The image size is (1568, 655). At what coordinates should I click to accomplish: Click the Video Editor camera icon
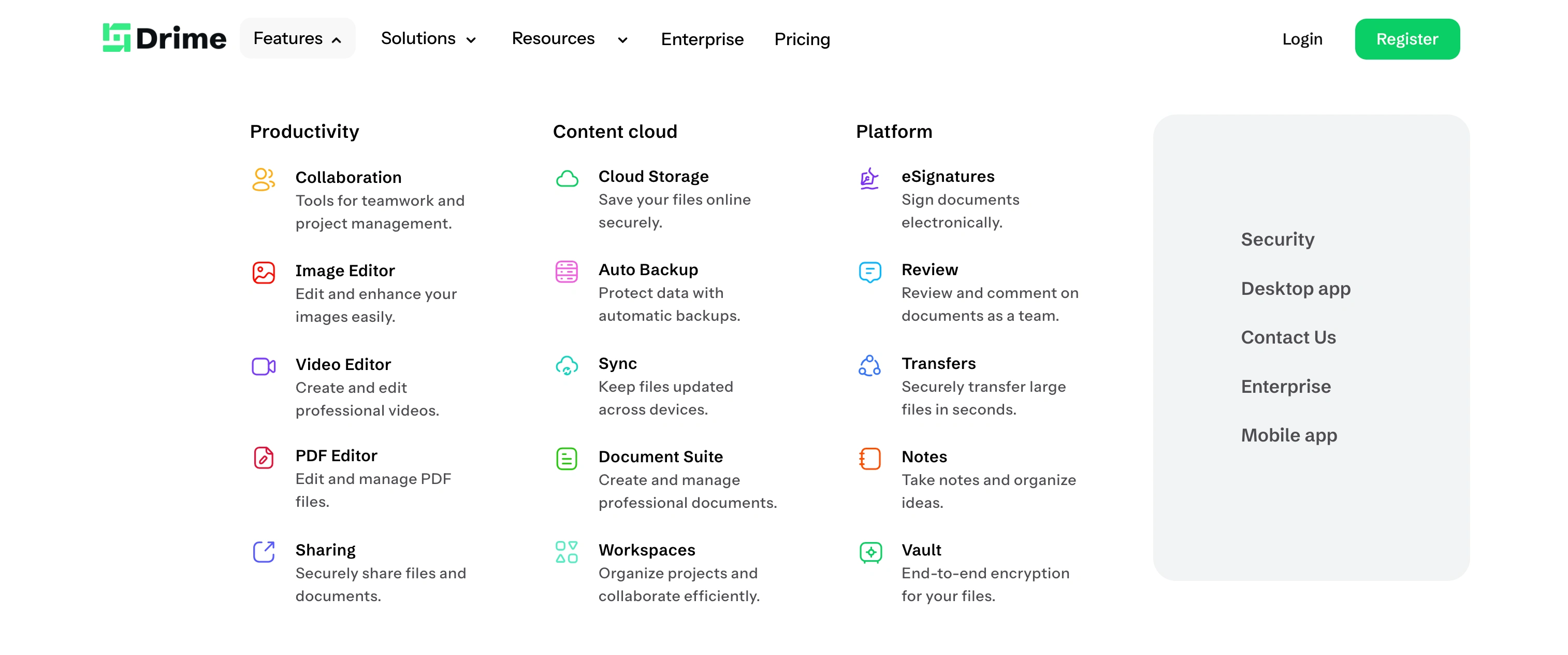tap(264, 366)
